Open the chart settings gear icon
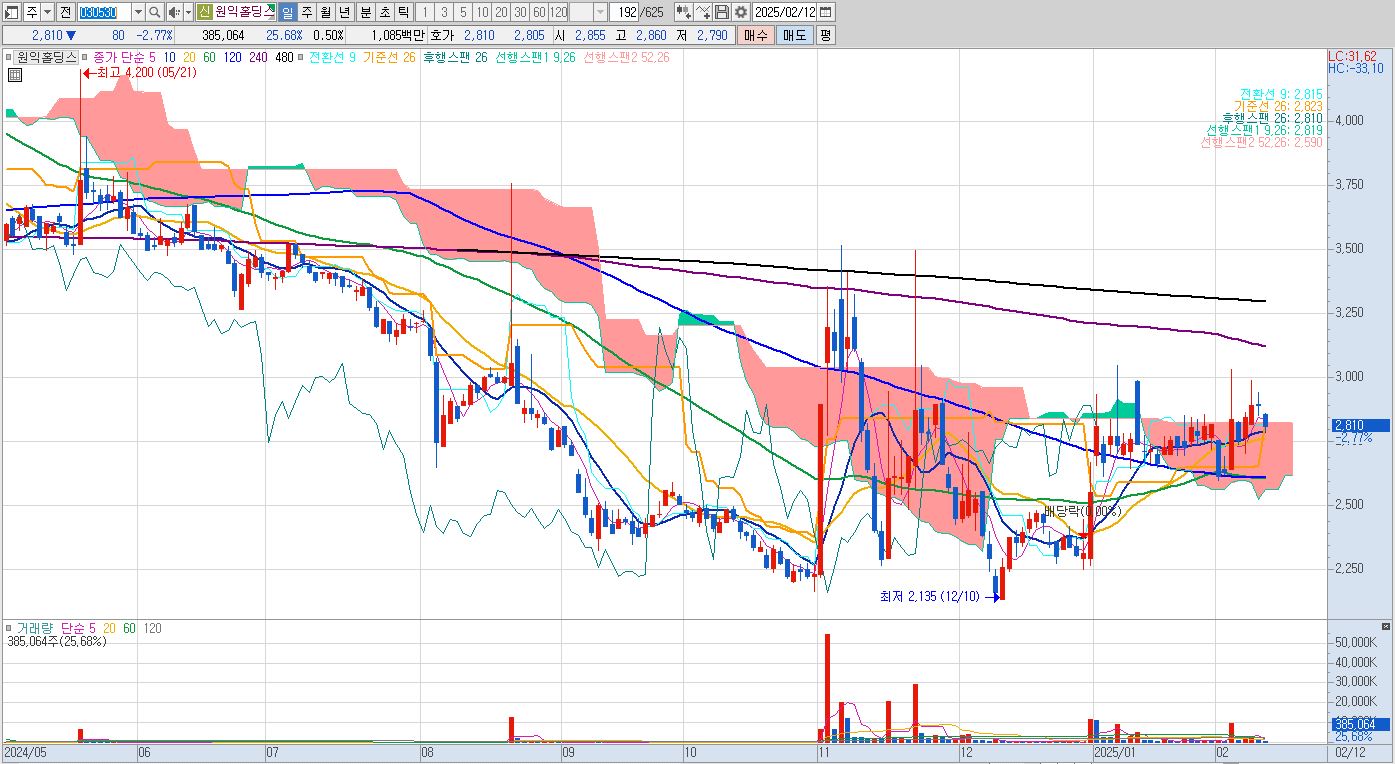1395x764 pixels. pyautogui.click(x=740, y=12)
